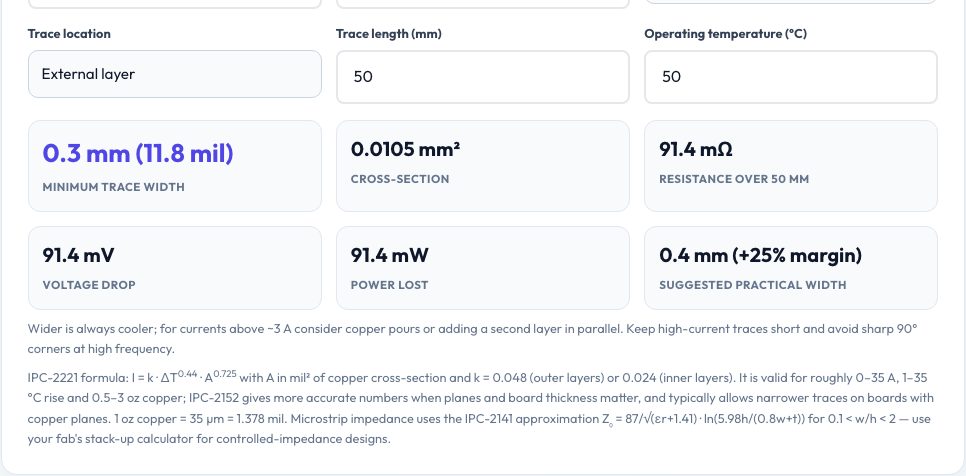Select the 0.0105 mm² cross-section value
Image resolution: width=966 pixels, height=476 pixels.
pyautogui.click(x=405, y=149)
